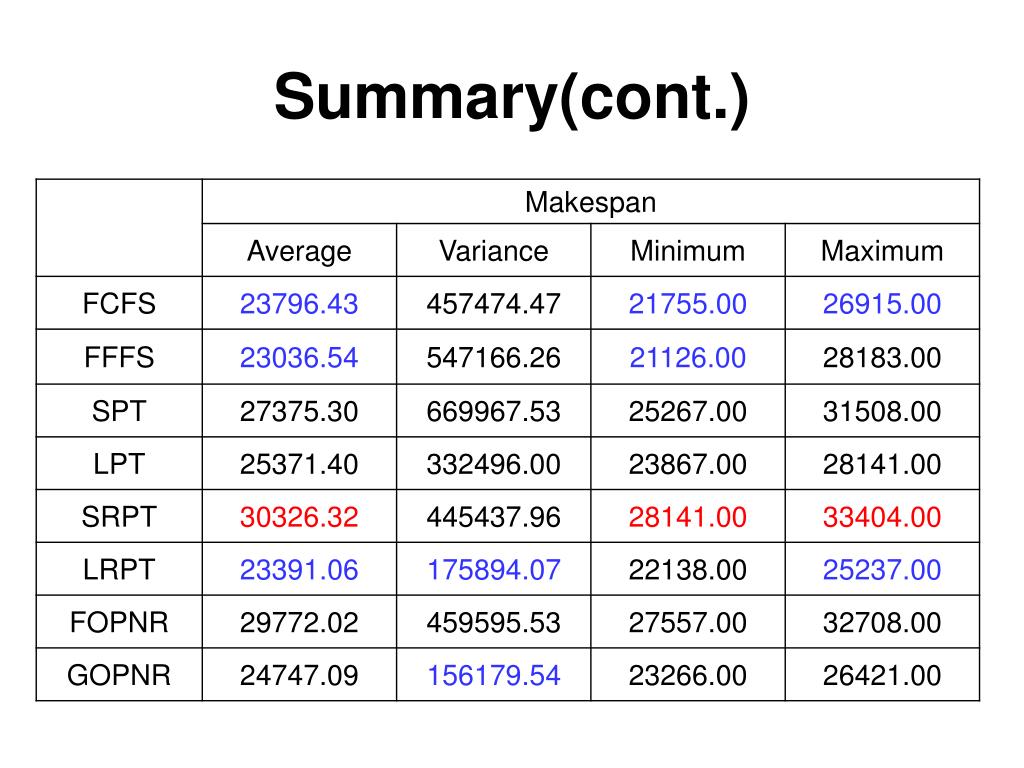Viewport: 1024px width, 768px height.
Task: Select the LRPT variance 175894.07
Action: point(494,570)
